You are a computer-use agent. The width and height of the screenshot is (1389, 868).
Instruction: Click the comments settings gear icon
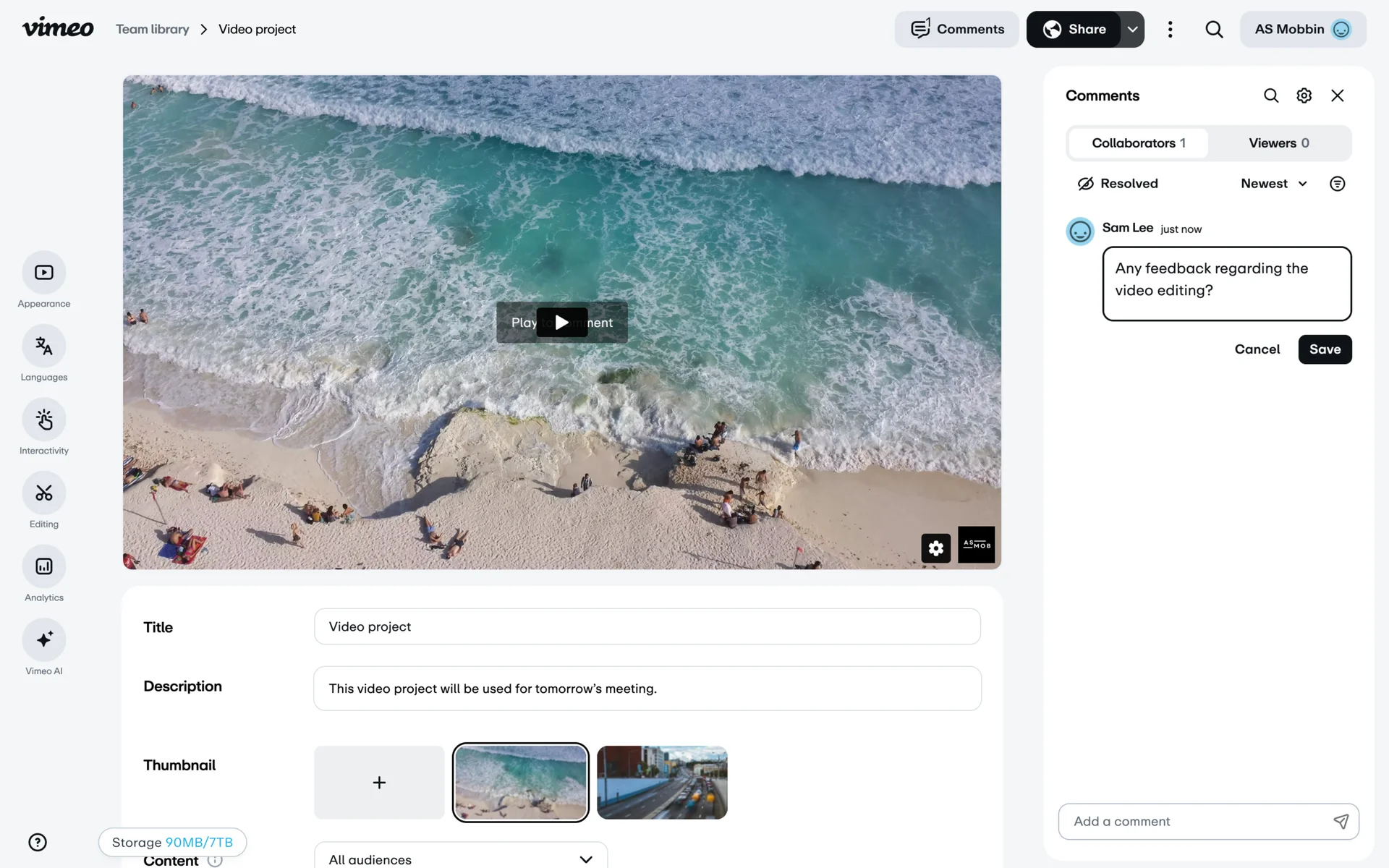(x=1304, y=95)
